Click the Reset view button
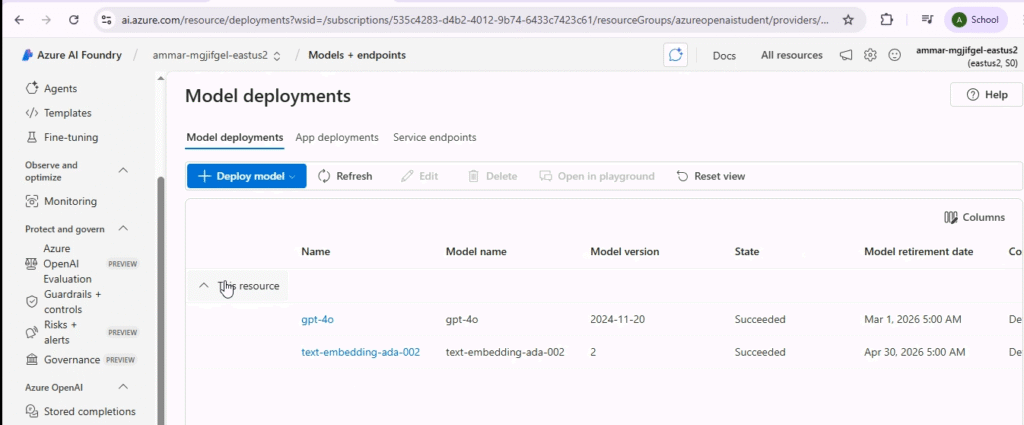This screenshot has height=425, width=1024. pyautogui.click(x=711, y=176)
